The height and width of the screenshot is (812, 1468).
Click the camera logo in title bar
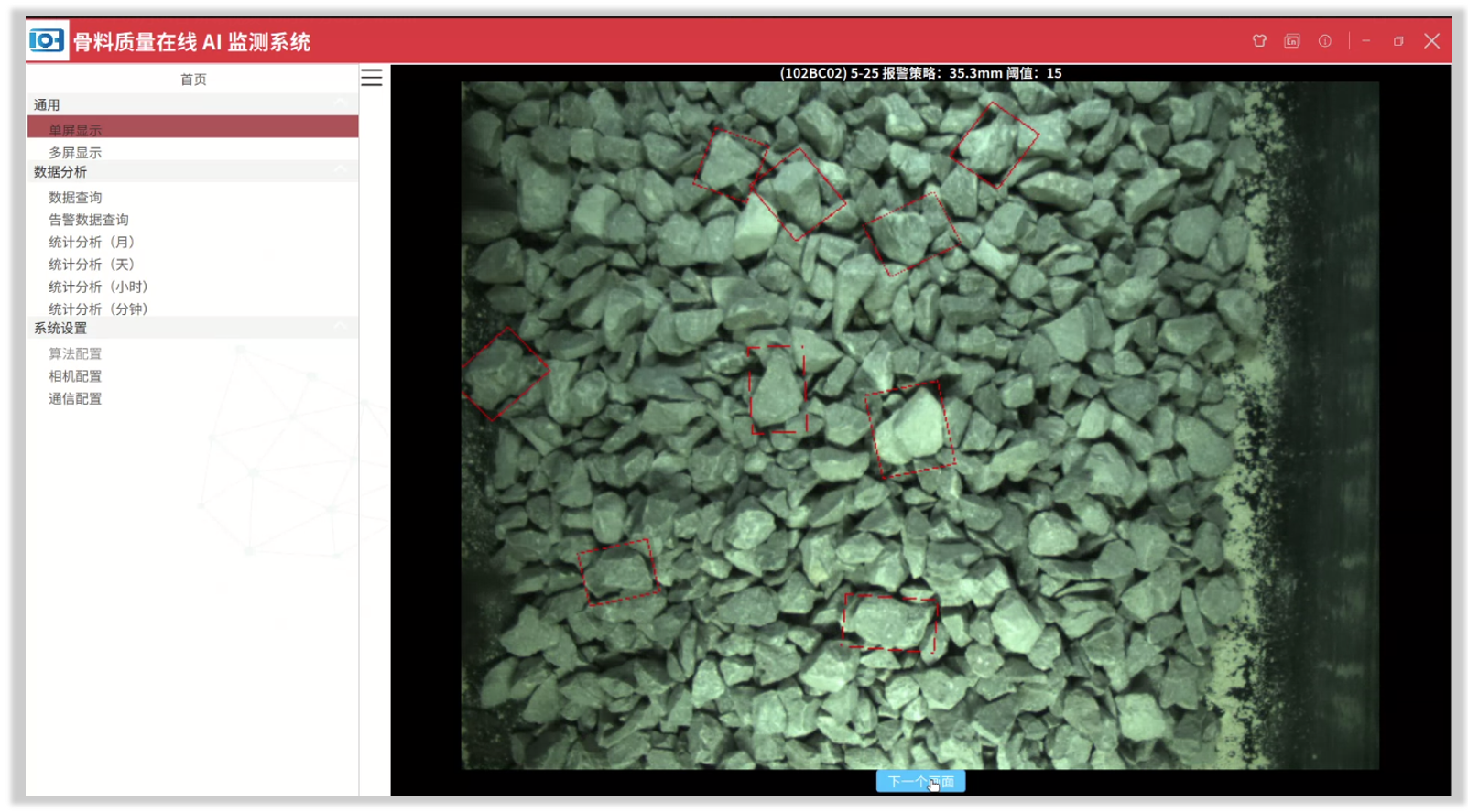click(x=46, y=41)
